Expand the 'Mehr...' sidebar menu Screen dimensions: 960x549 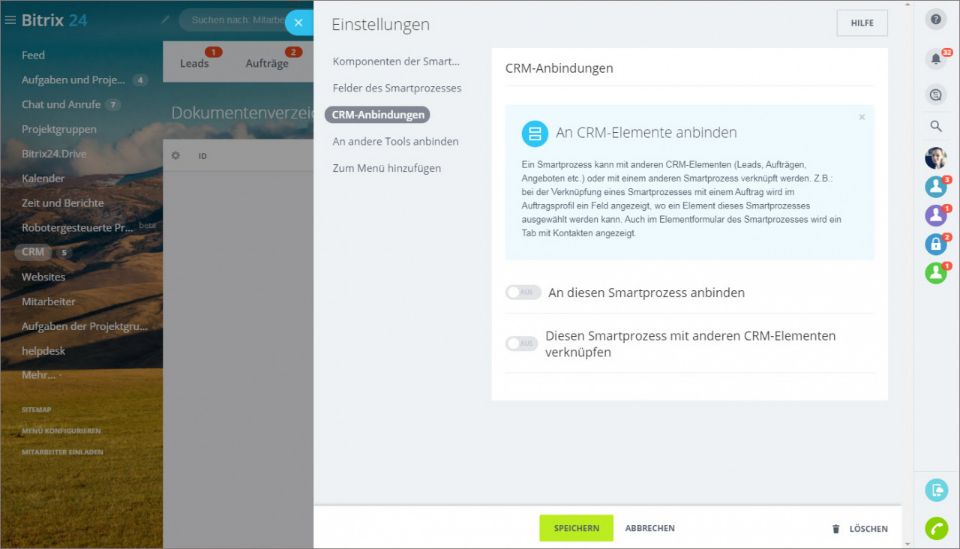41,375
